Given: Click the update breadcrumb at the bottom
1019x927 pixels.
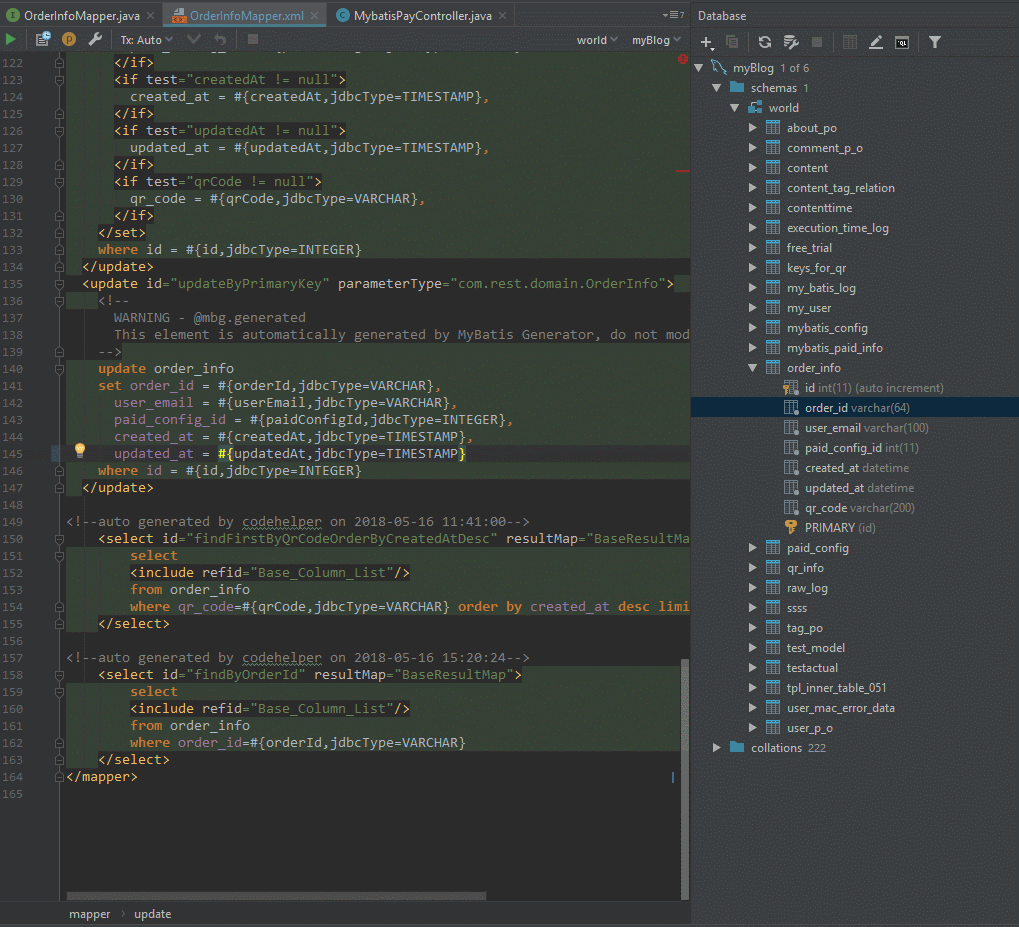Looking at the screenshot, I should (152, 913).
